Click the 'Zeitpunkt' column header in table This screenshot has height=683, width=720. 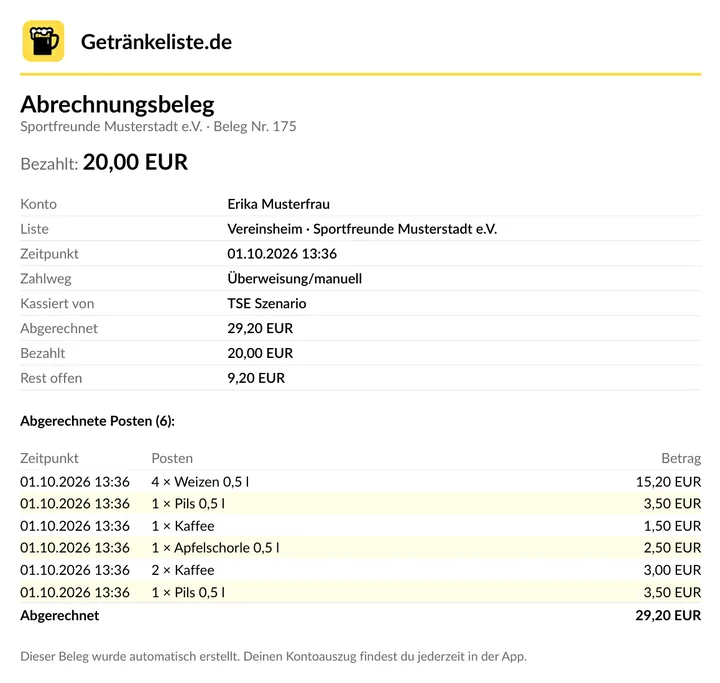[x=50, y=458]
